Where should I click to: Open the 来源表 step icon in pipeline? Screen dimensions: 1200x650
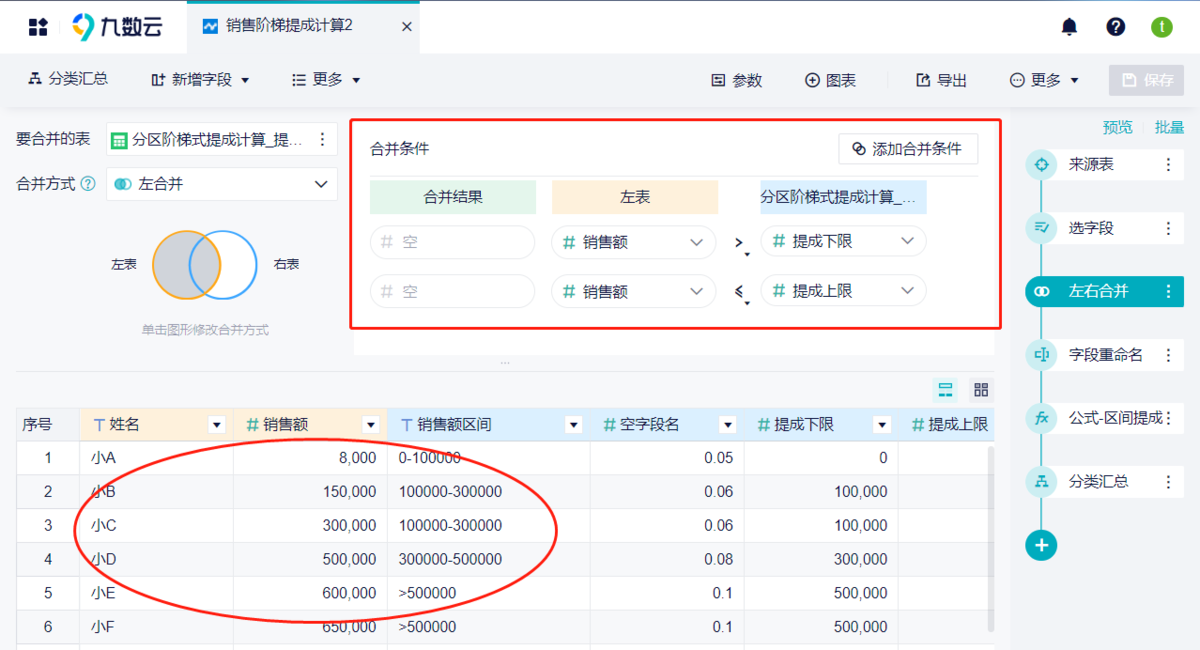point(1040,164)
